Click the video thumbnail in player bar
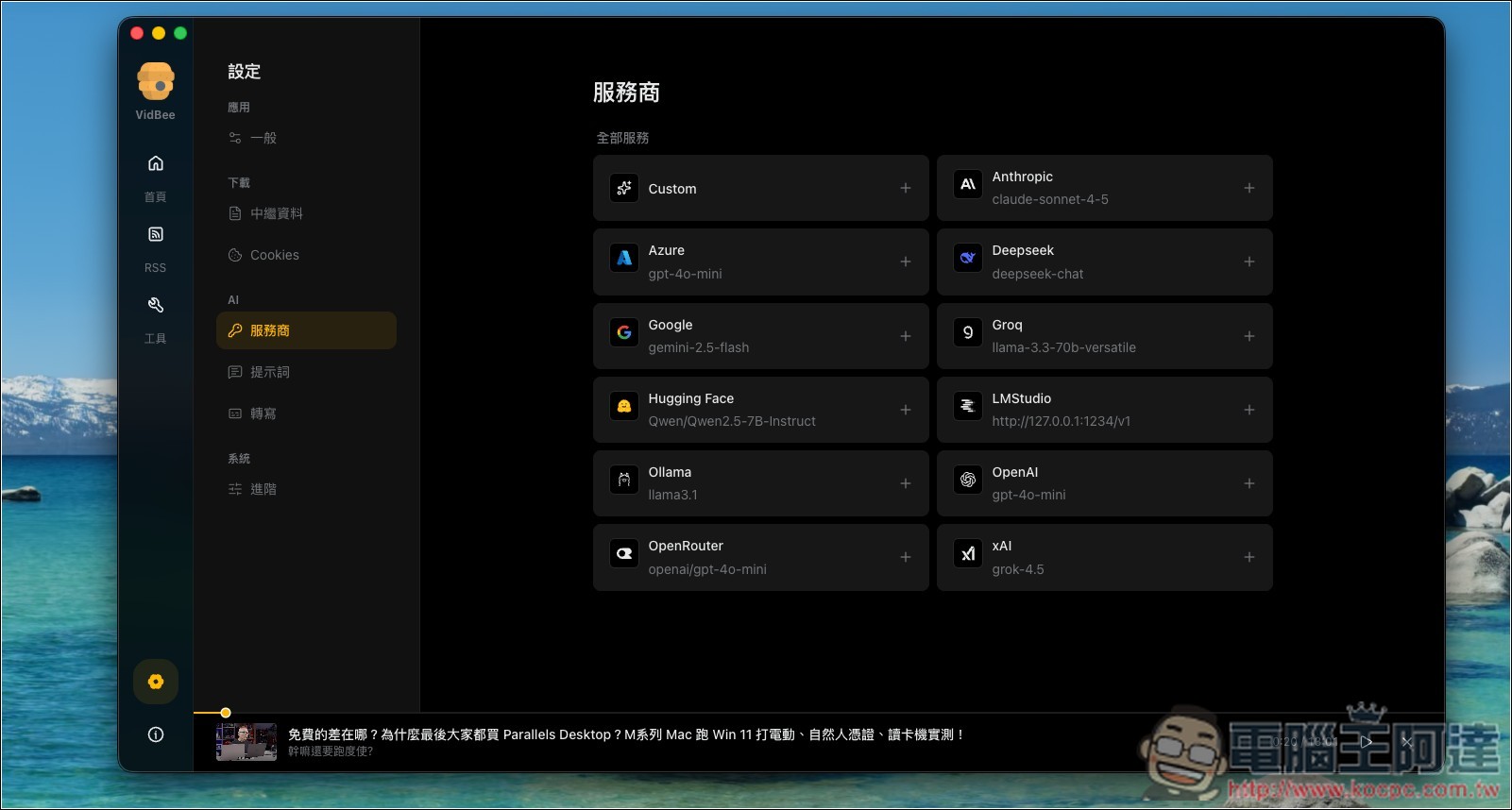This screenshot has width=1512, height=810. (x=246, y=742)
